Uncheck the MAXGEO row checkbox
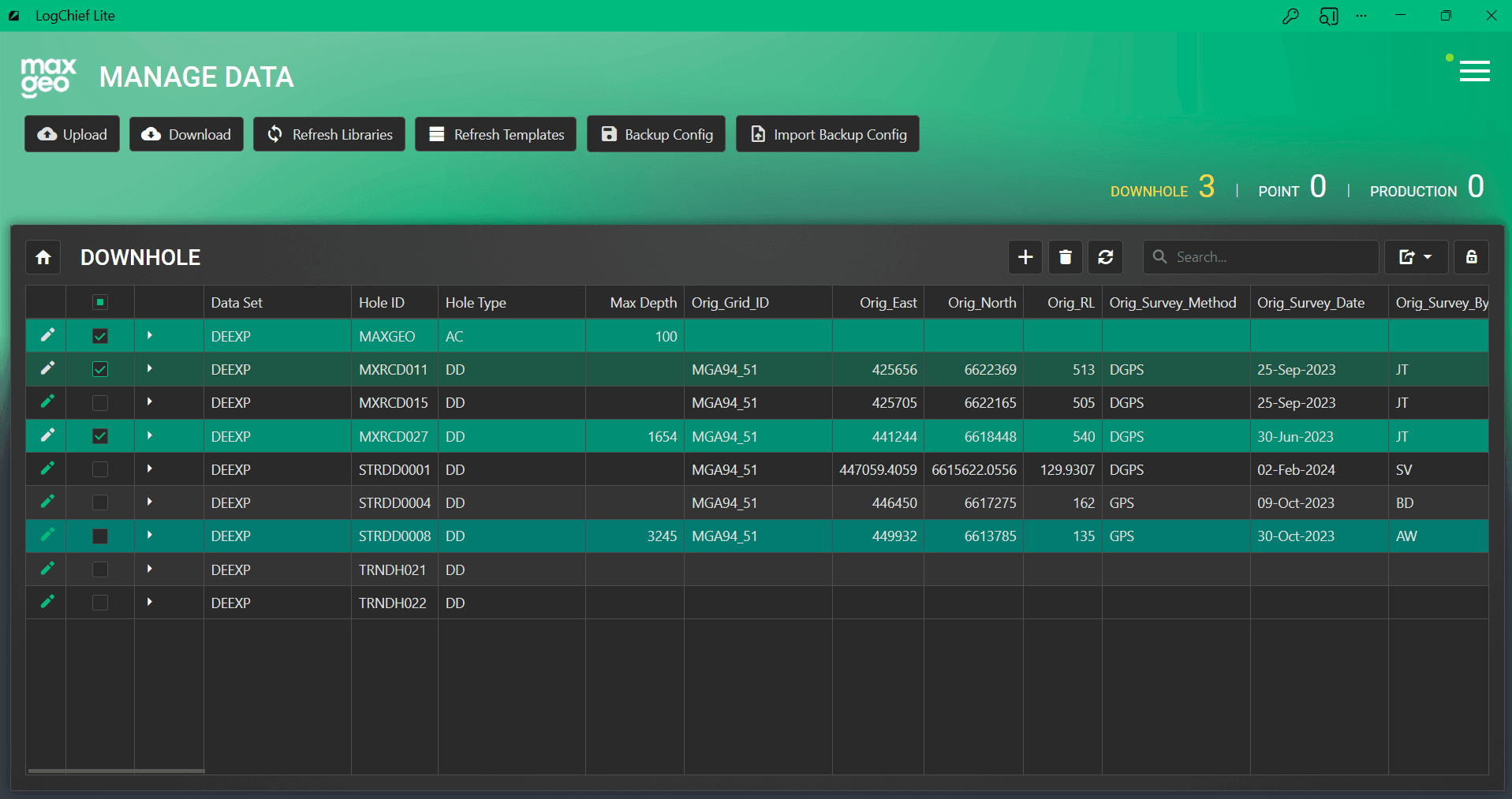1512x799 pixels. click(x=100, y=336)
